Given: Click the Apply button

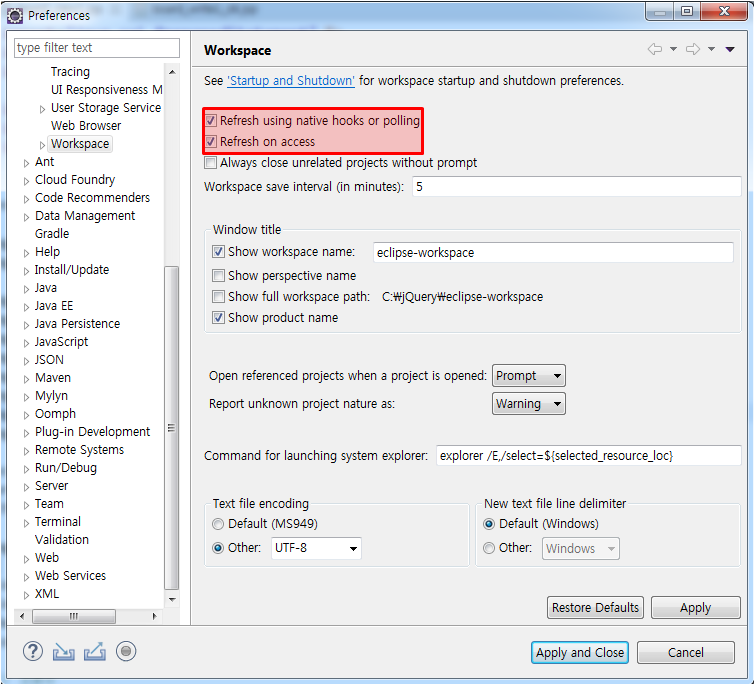Looking at the screenshot, I should tap(695, 607).
